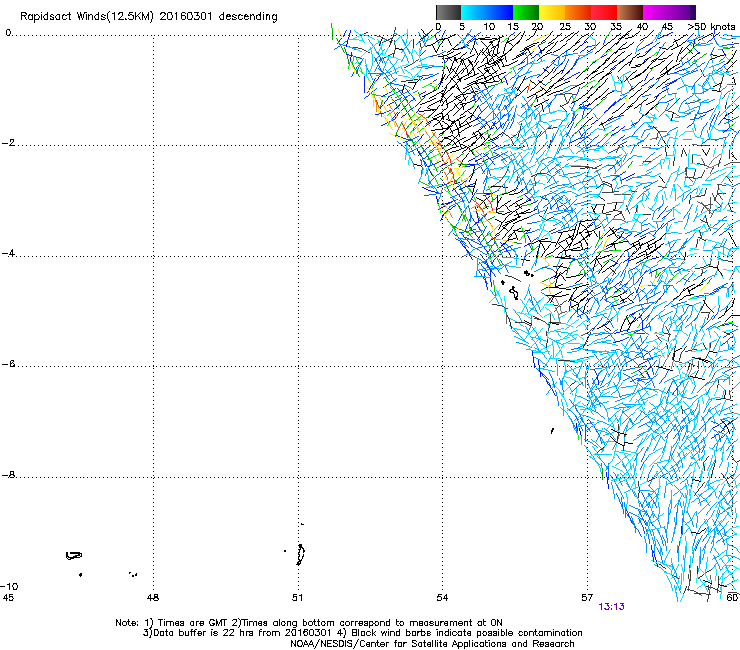Click the '-2' latitude axis label

click(x=8, y=143)
